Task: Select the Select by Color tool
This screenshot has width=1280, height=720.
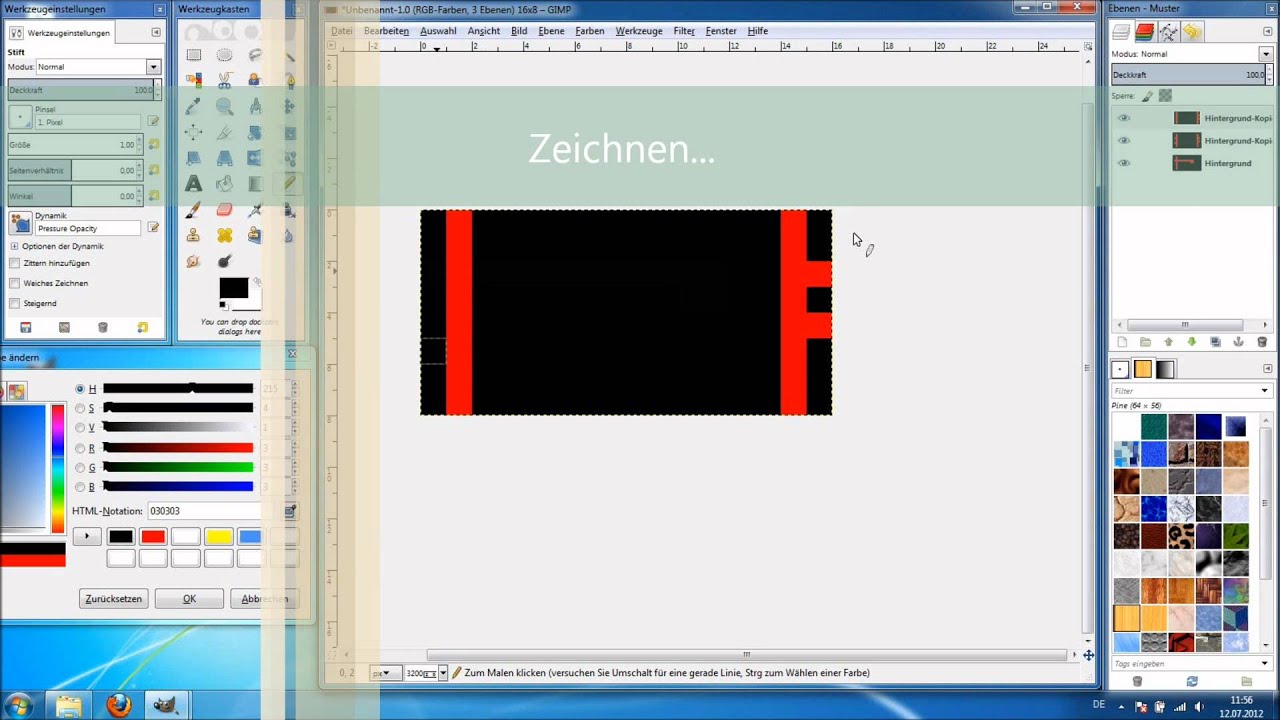Action: coord(193,79)
